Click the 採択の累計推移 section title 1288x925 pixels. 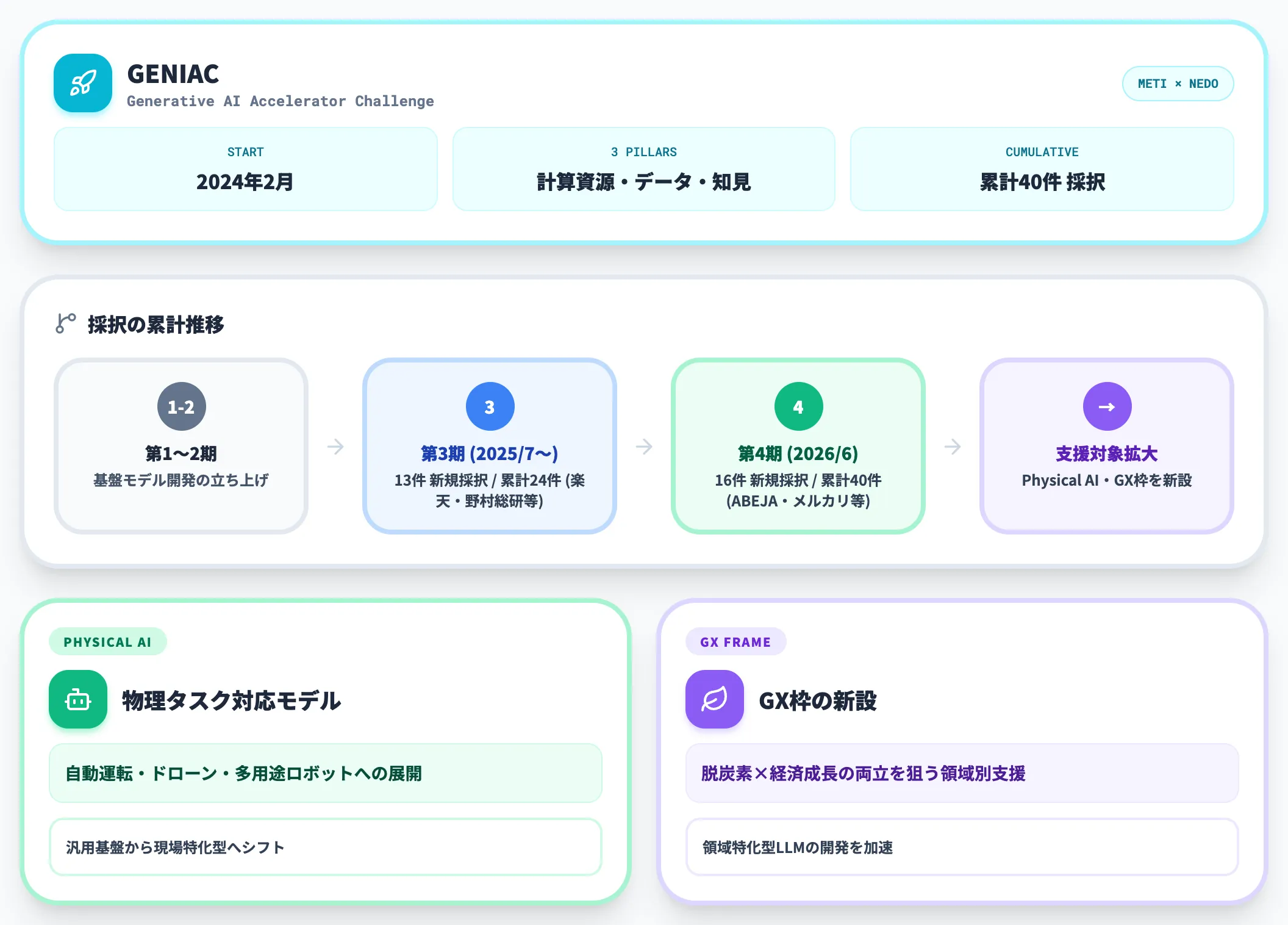coord(156,324)
